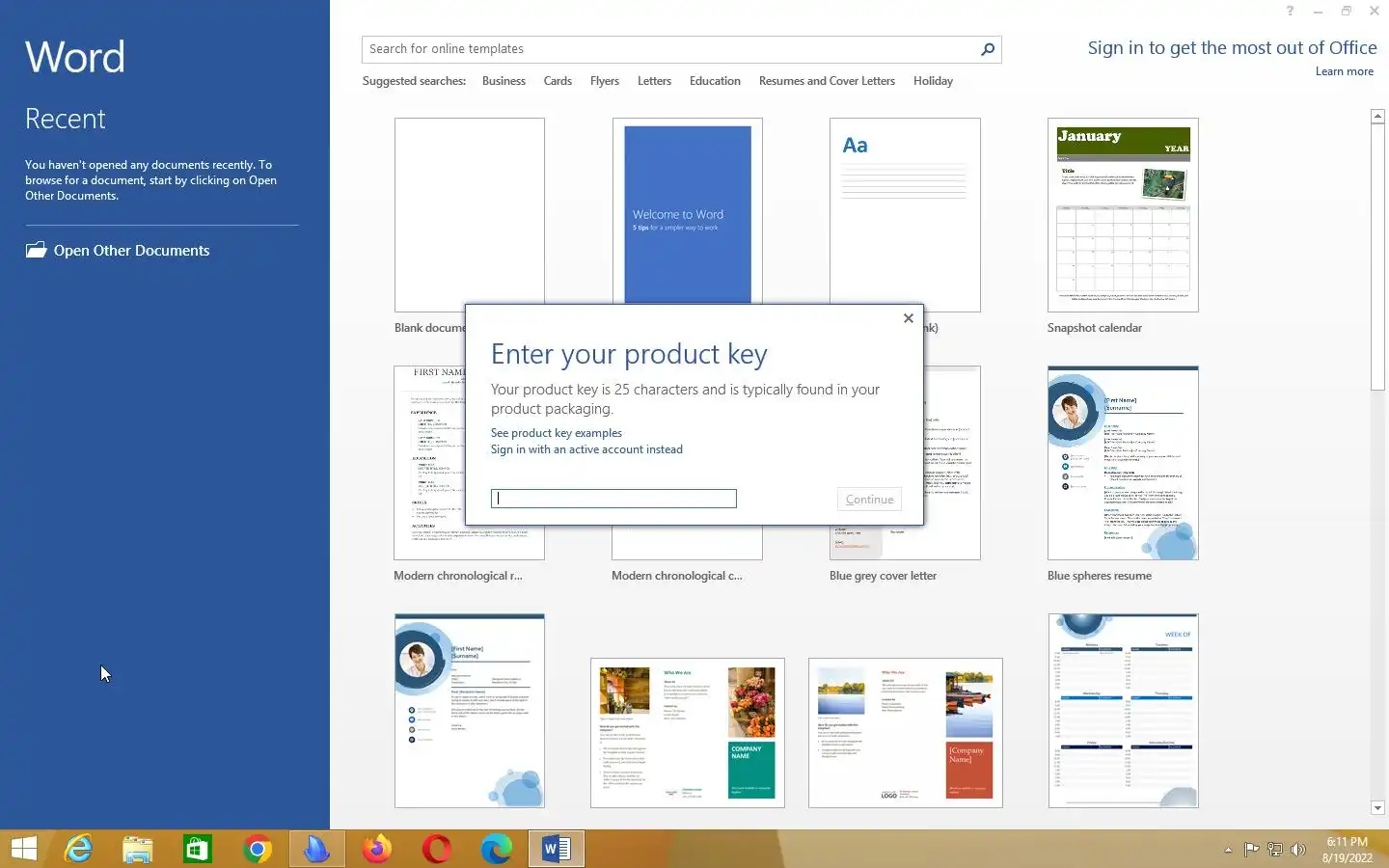Image resolution: width=1389 pixels, height=868 pixels.
Task: Select the Aa single-spaced template
Action: (x=905, y=210)
